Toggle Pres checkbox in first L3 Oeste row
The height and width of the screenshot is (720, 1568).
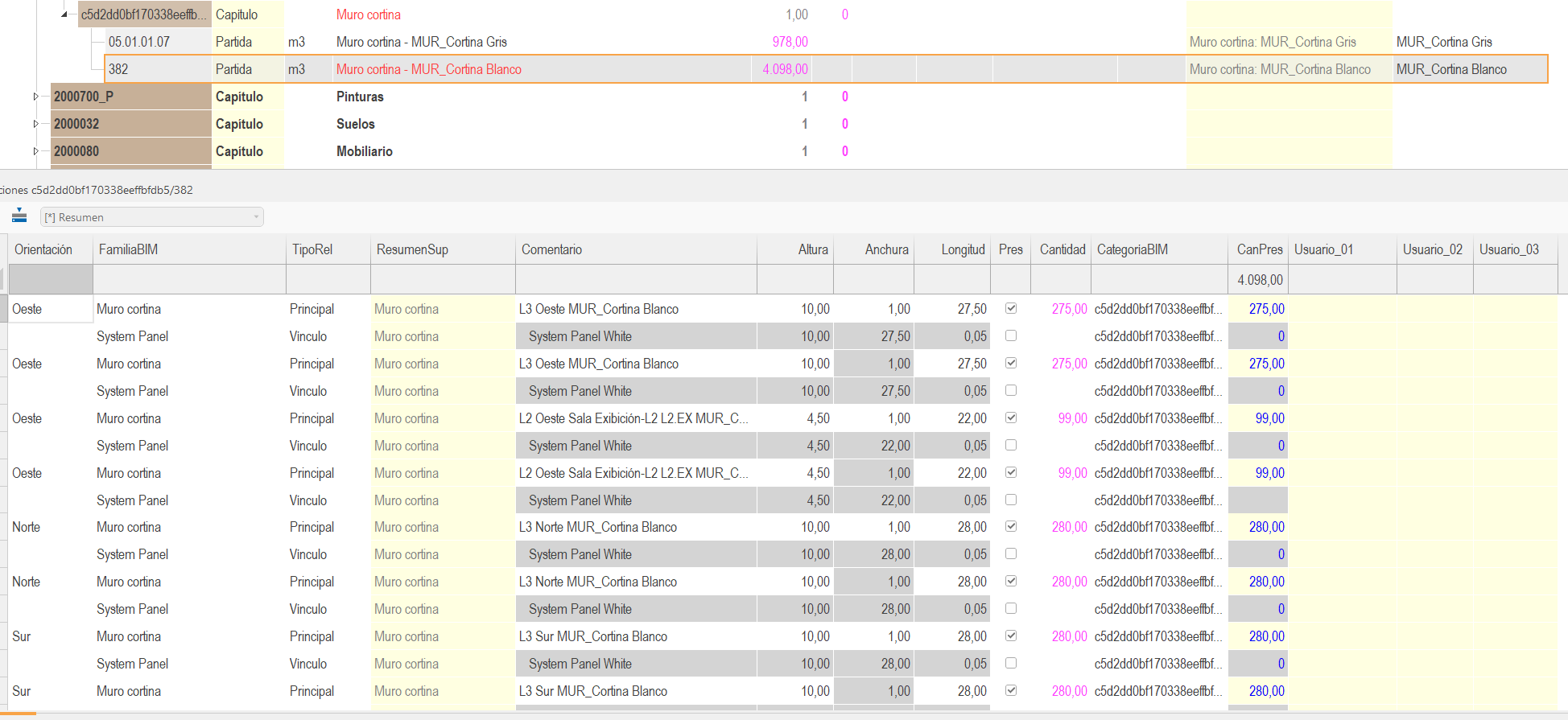(x=1011, y=308)
